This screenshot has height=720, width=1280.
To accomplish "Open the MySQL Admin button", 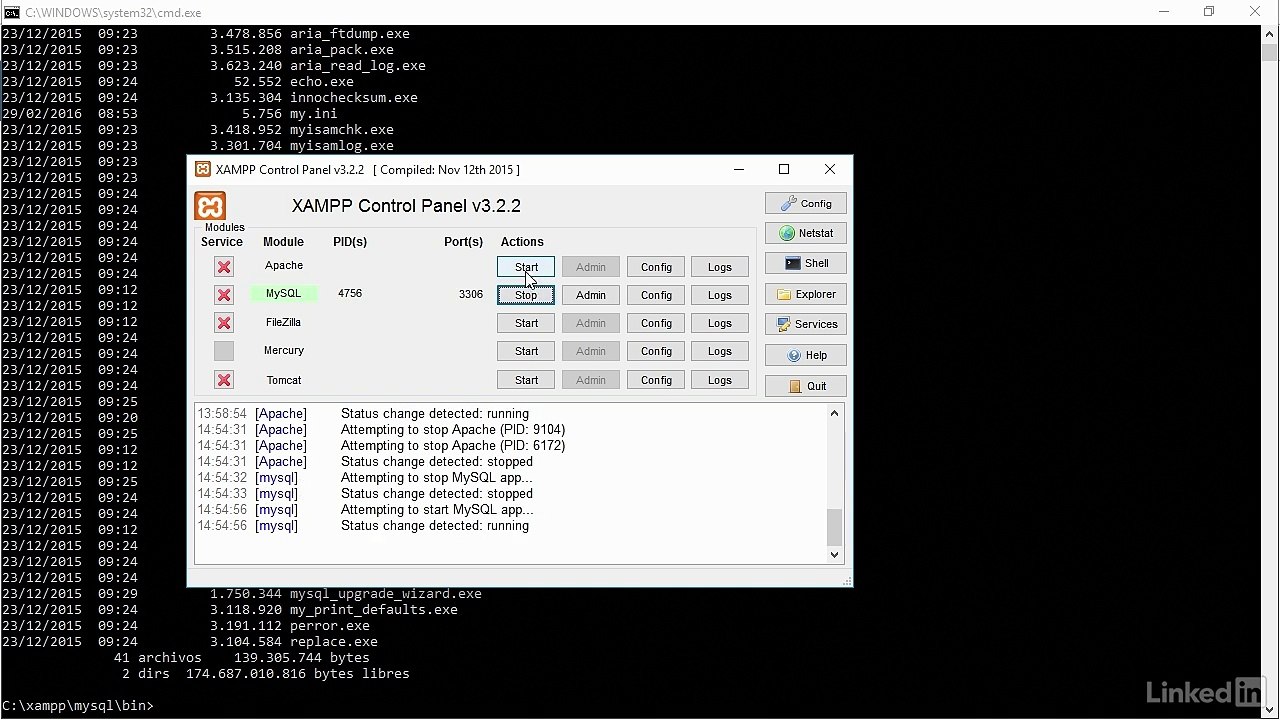I will 591,295.
